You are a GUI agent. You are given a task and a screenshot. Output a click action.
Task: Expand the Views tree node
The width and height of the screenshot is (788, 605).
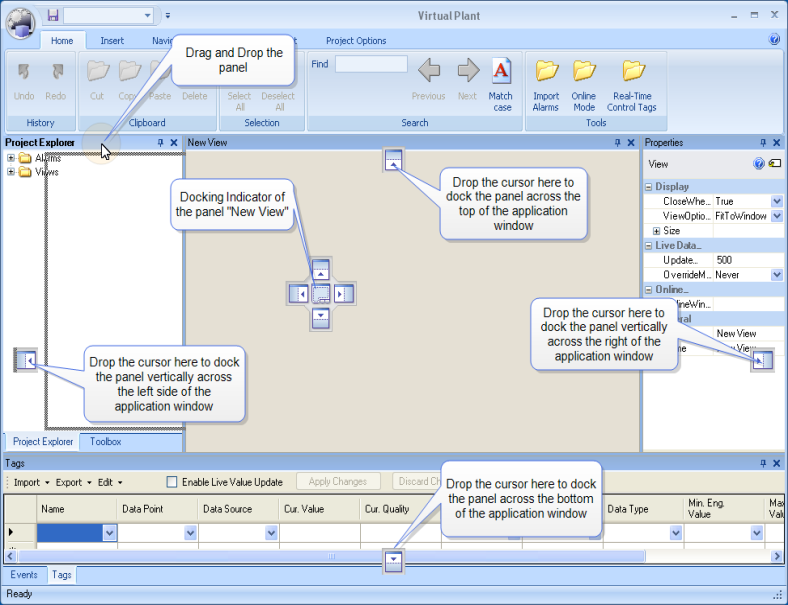(x=11, y=172)
